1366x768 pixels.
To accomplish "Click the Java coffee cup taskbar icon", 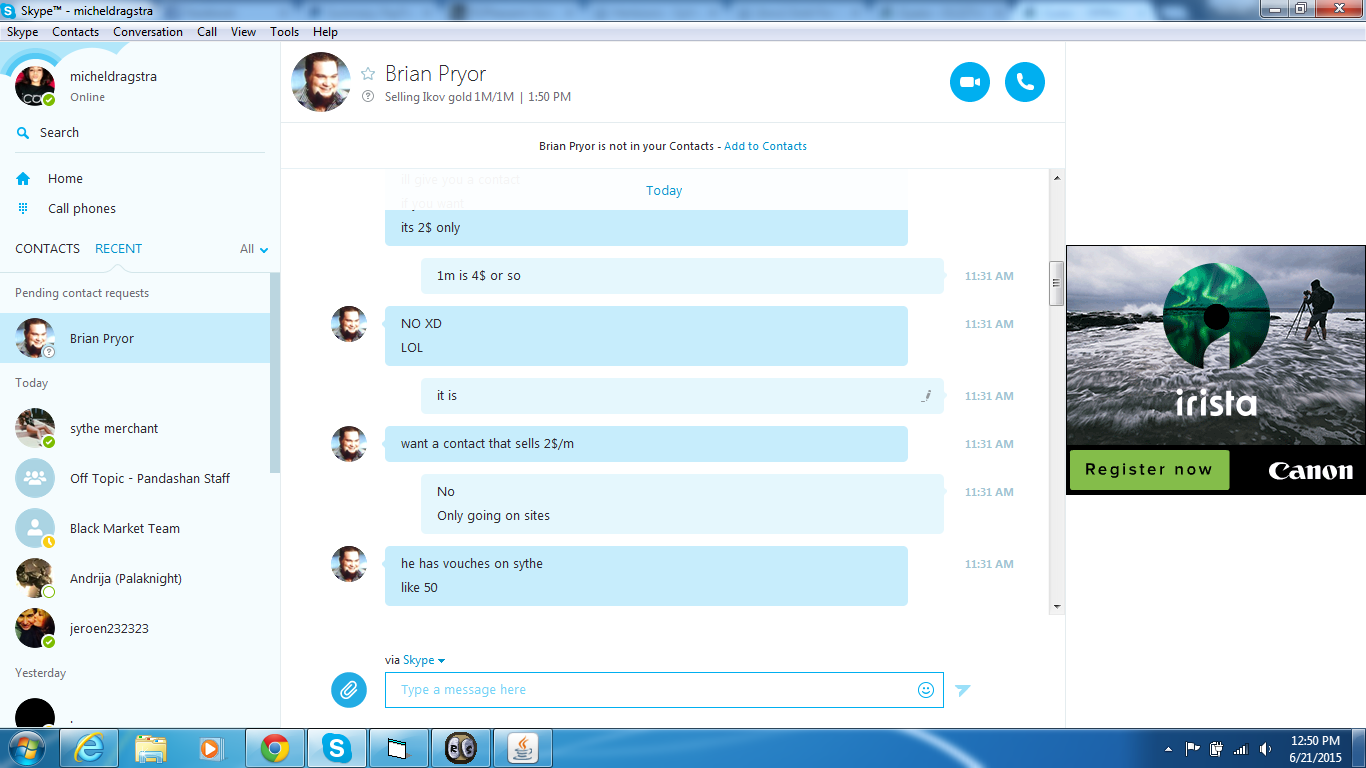I will [x=523, y=748].
